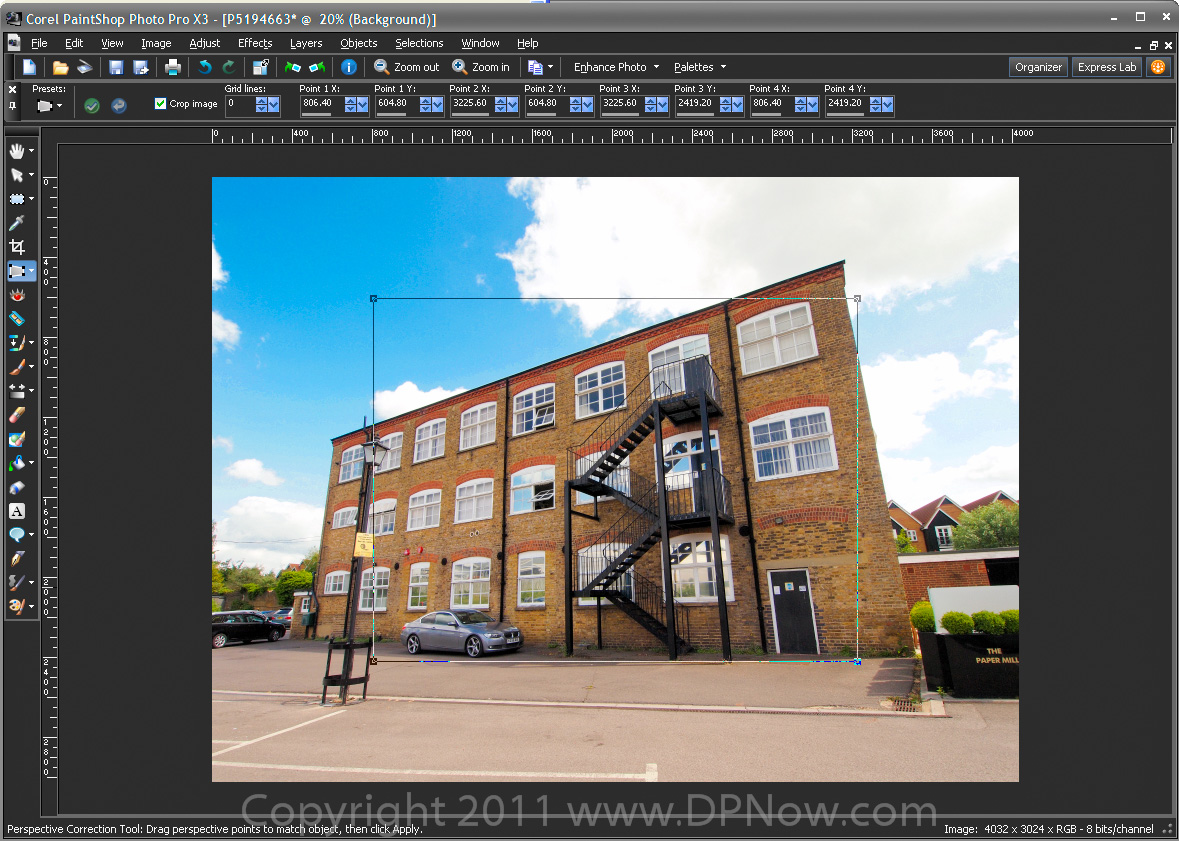The image size is (1179, 841).
Task: Click the Flood Fill bucket tool
Action: click(x=17, y=463)
